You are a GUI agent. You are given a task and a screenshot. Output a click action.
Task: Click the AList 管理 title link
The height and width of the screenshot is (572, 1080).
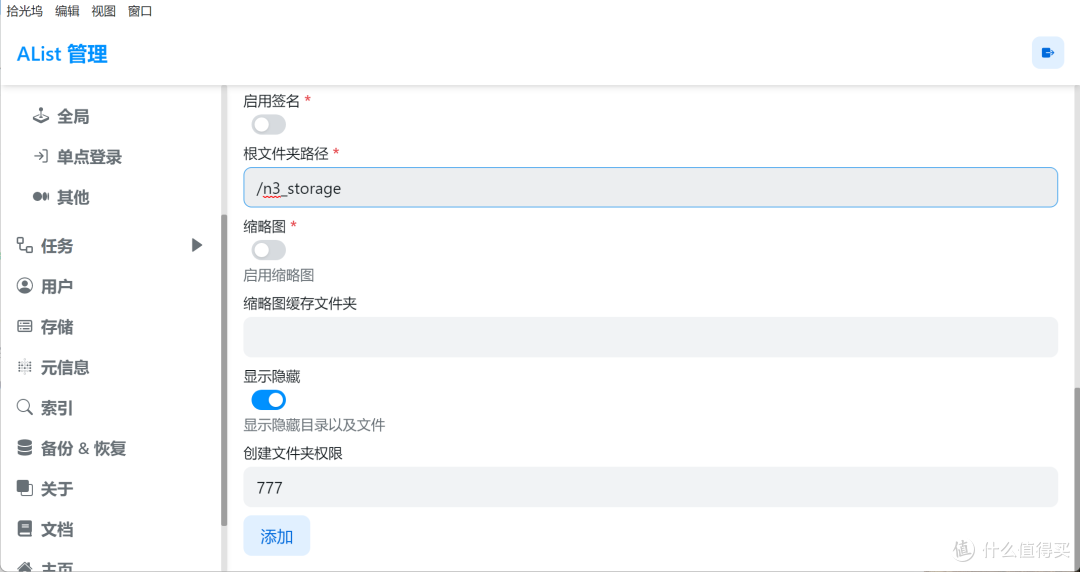click(x=62, y=54)
